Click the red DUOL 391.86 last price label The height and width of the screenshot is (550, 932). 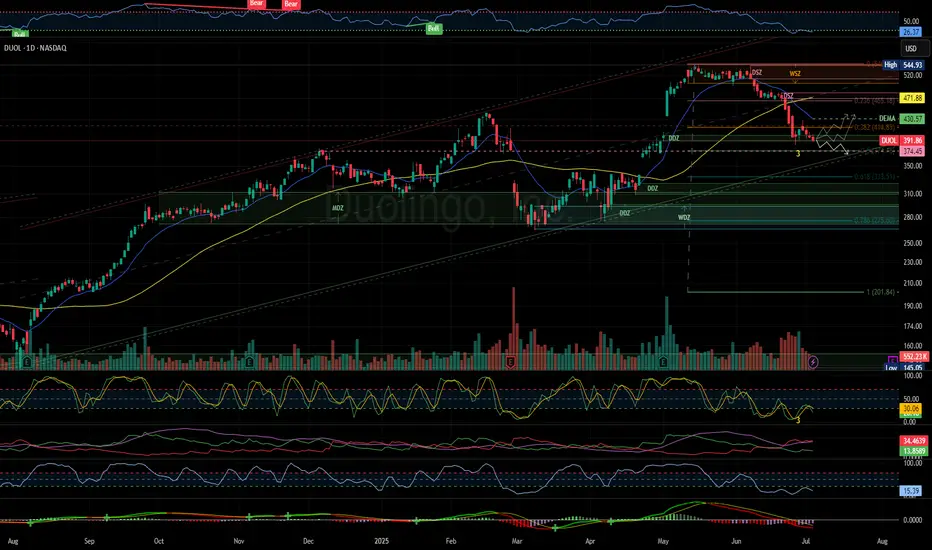tap(902, 141)
